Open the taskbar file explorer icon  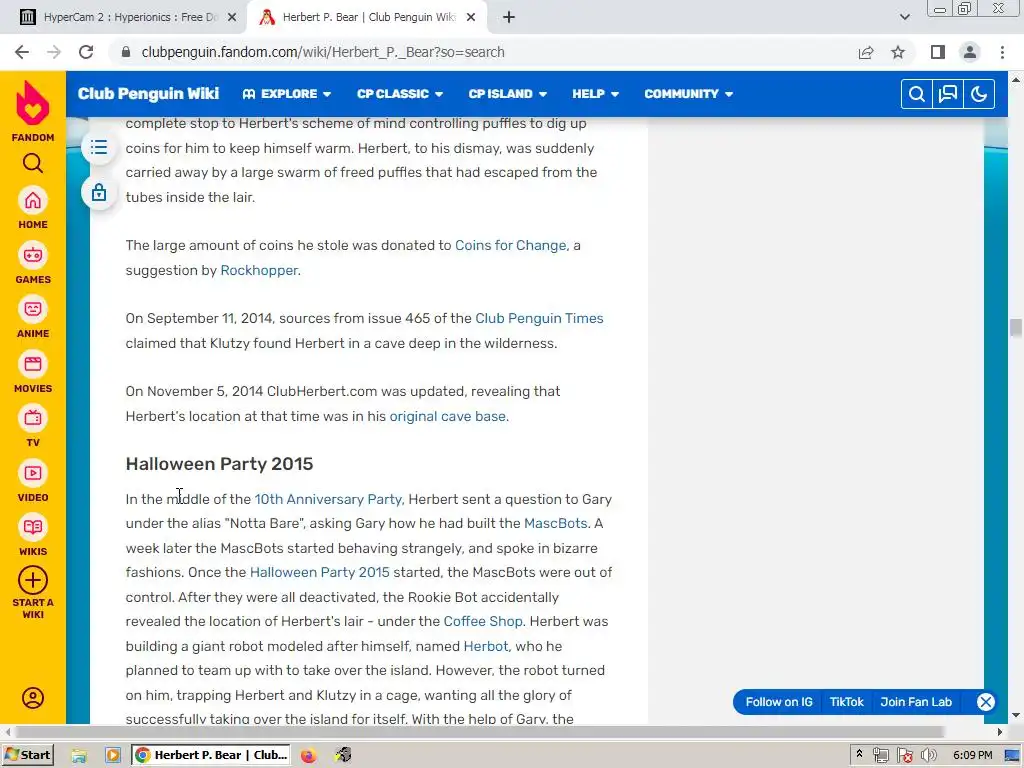coord(80,755)
